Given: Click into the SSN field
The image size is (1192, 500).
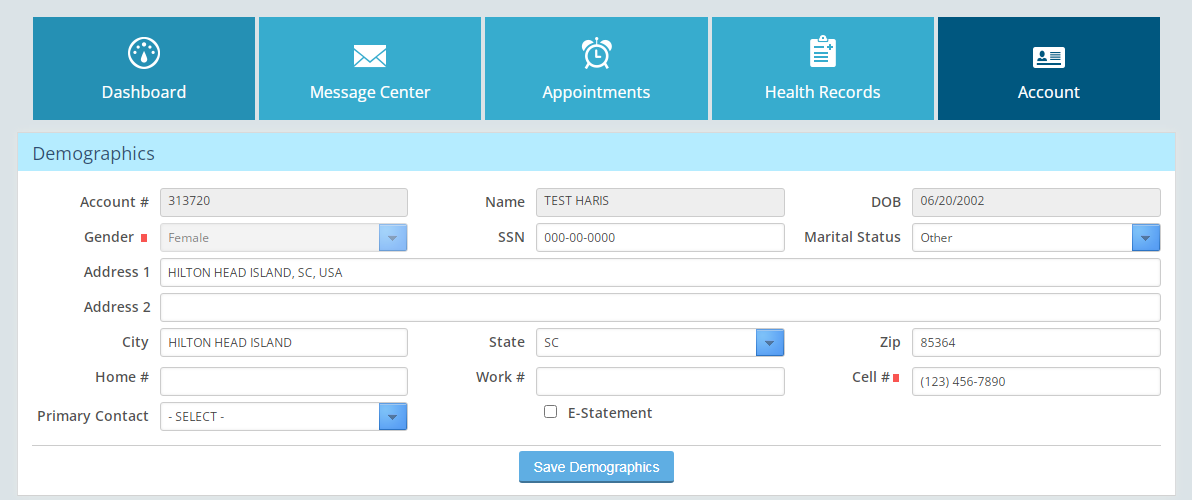Looking at the screenshot, I should tap(660, 237).
